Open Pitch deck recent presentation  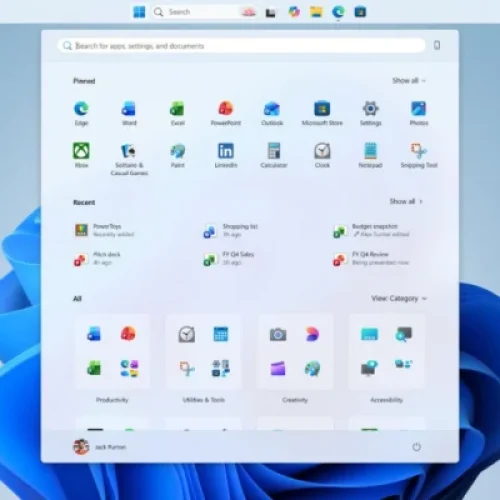97,258
